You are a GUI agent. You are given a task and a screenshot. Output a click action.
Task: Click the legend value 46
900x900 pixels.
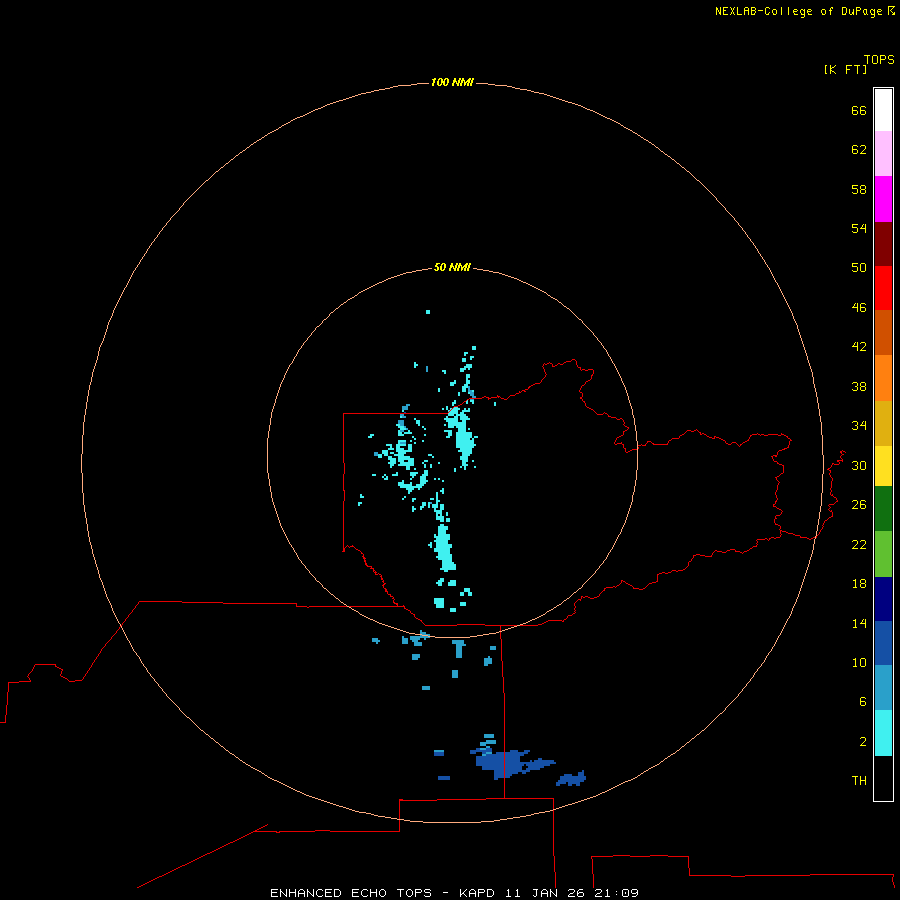(x=859, y=307)
